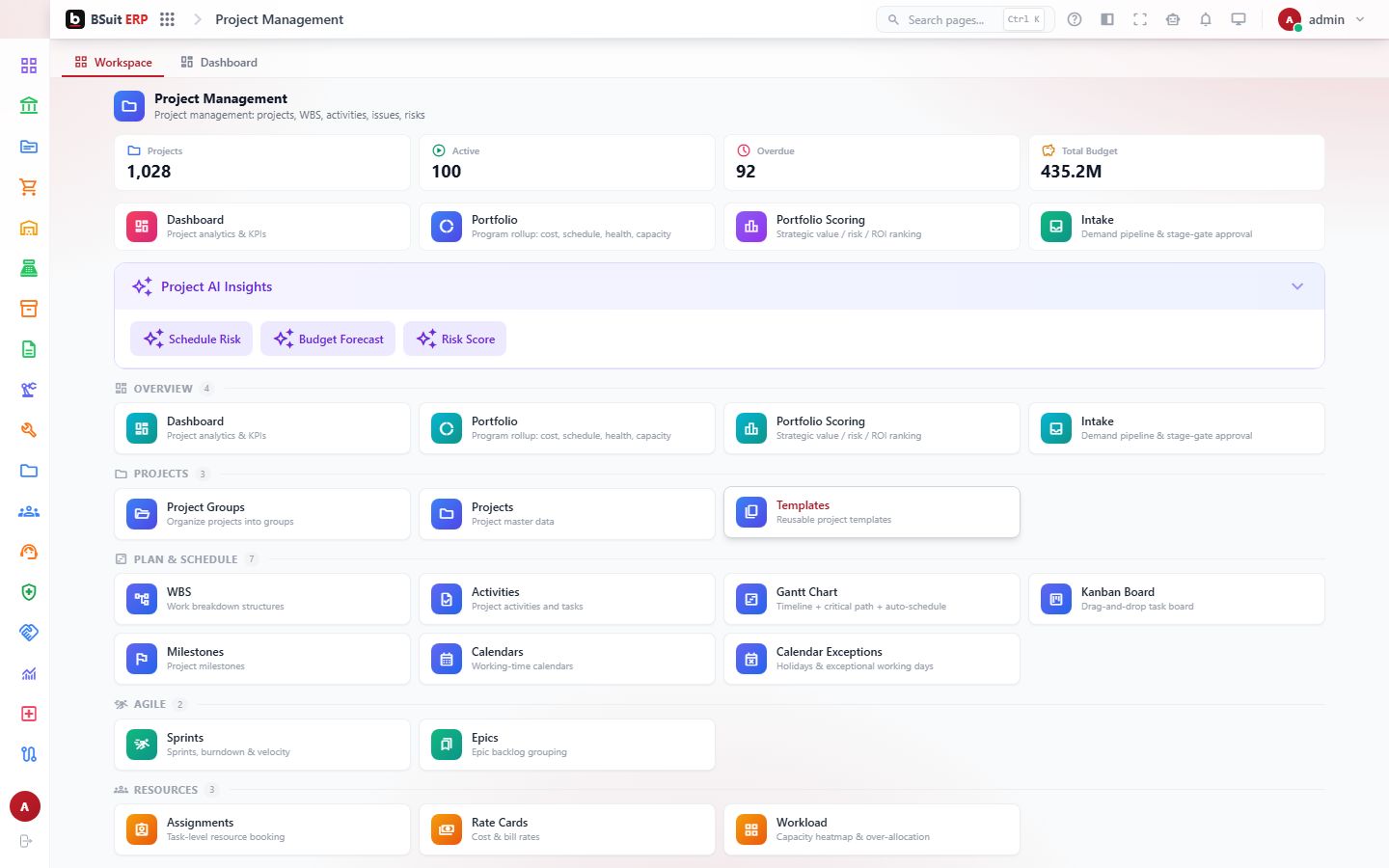1389x868 pixels.
Task: Open the Sprints card
Action: coord(261,745)
